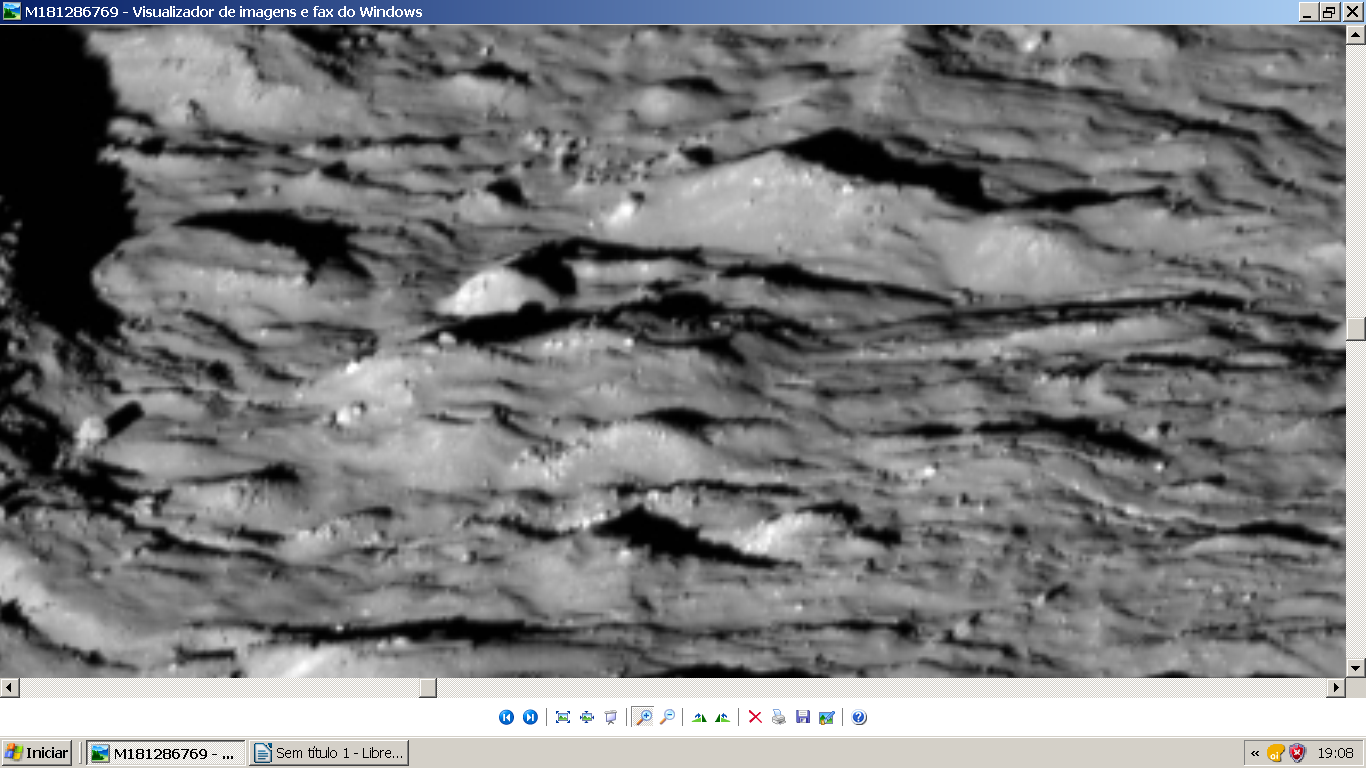Click the vertical scrollbar down arrow

click(x=1356, y=667)
